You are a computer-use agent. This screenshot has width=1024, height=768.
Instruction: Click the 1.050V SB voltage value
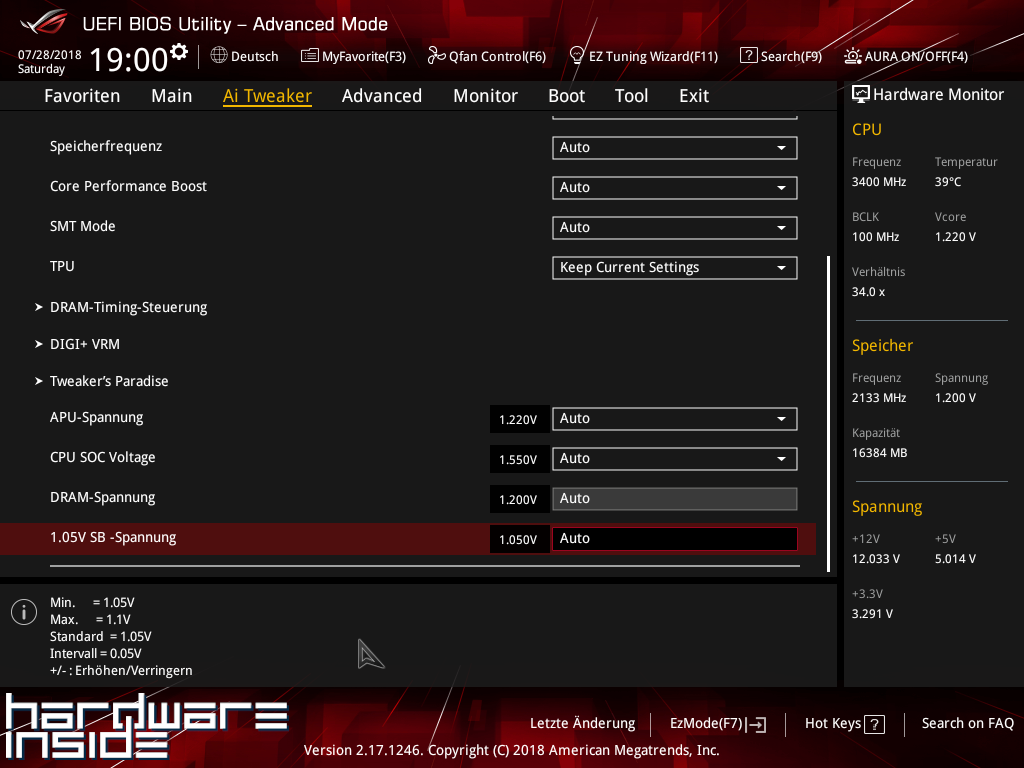pos(519,539)
